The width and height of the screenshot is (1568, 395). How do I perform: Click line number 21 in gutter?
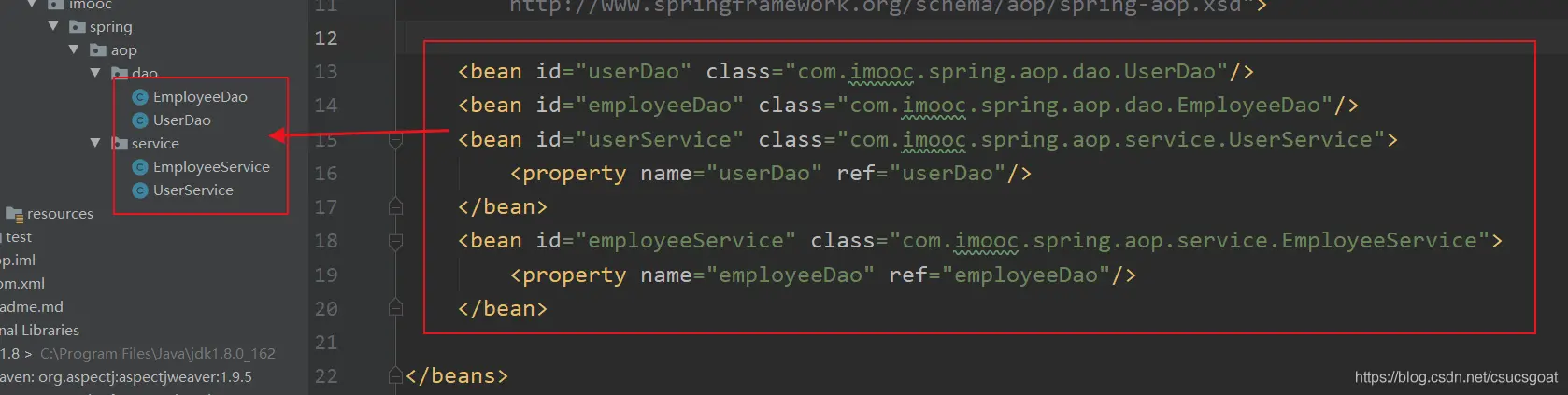pos(325,343)
